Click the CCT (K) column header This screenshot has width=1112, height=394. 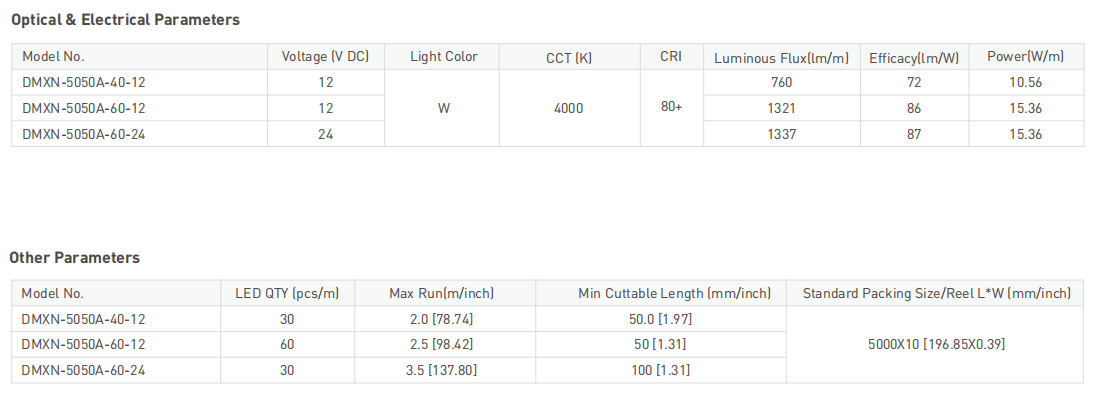(569, 58)
